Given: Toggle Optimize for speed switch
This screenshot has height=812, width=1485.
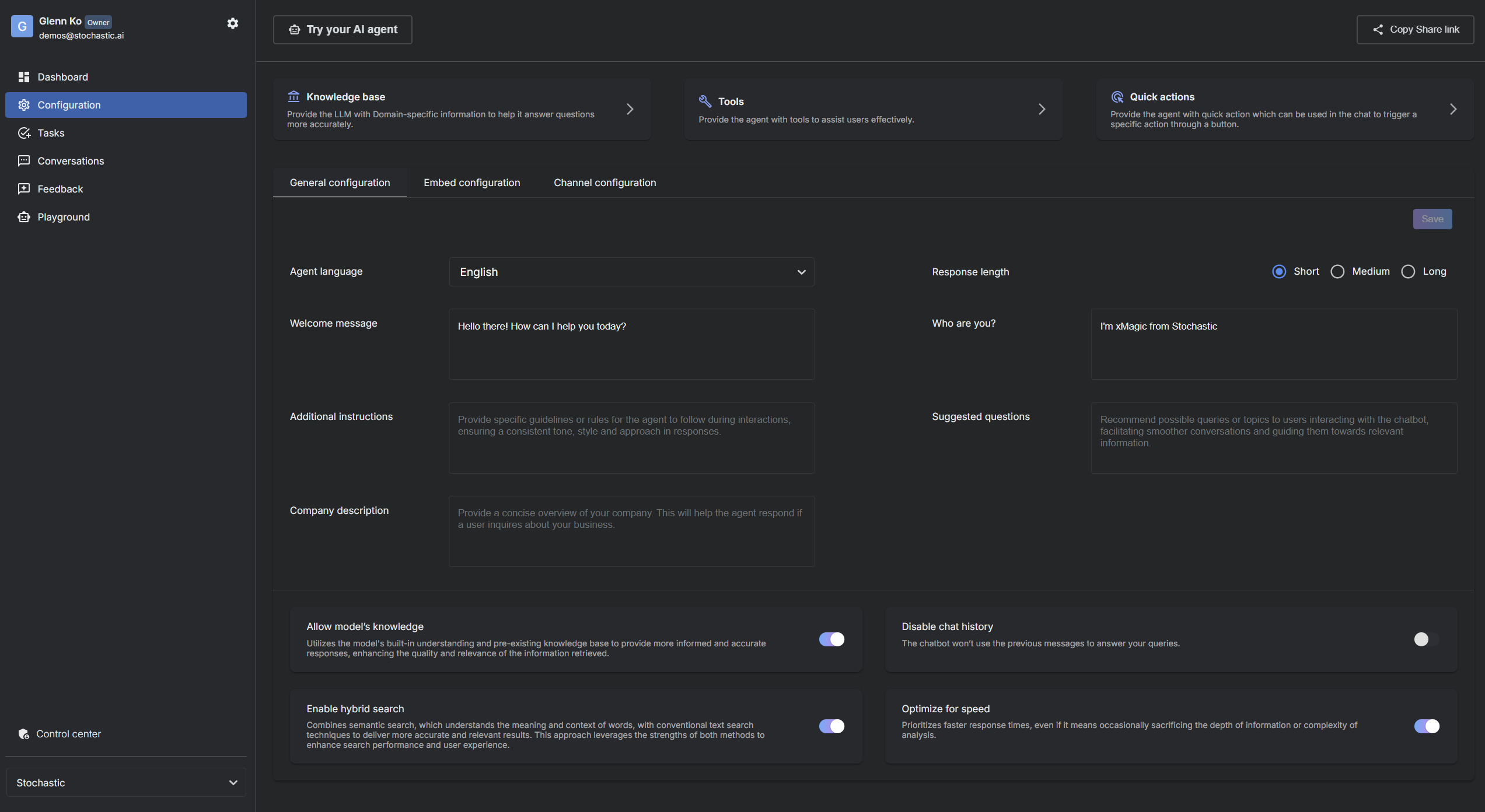Looking at the screenshot, I should [1426, 726].
